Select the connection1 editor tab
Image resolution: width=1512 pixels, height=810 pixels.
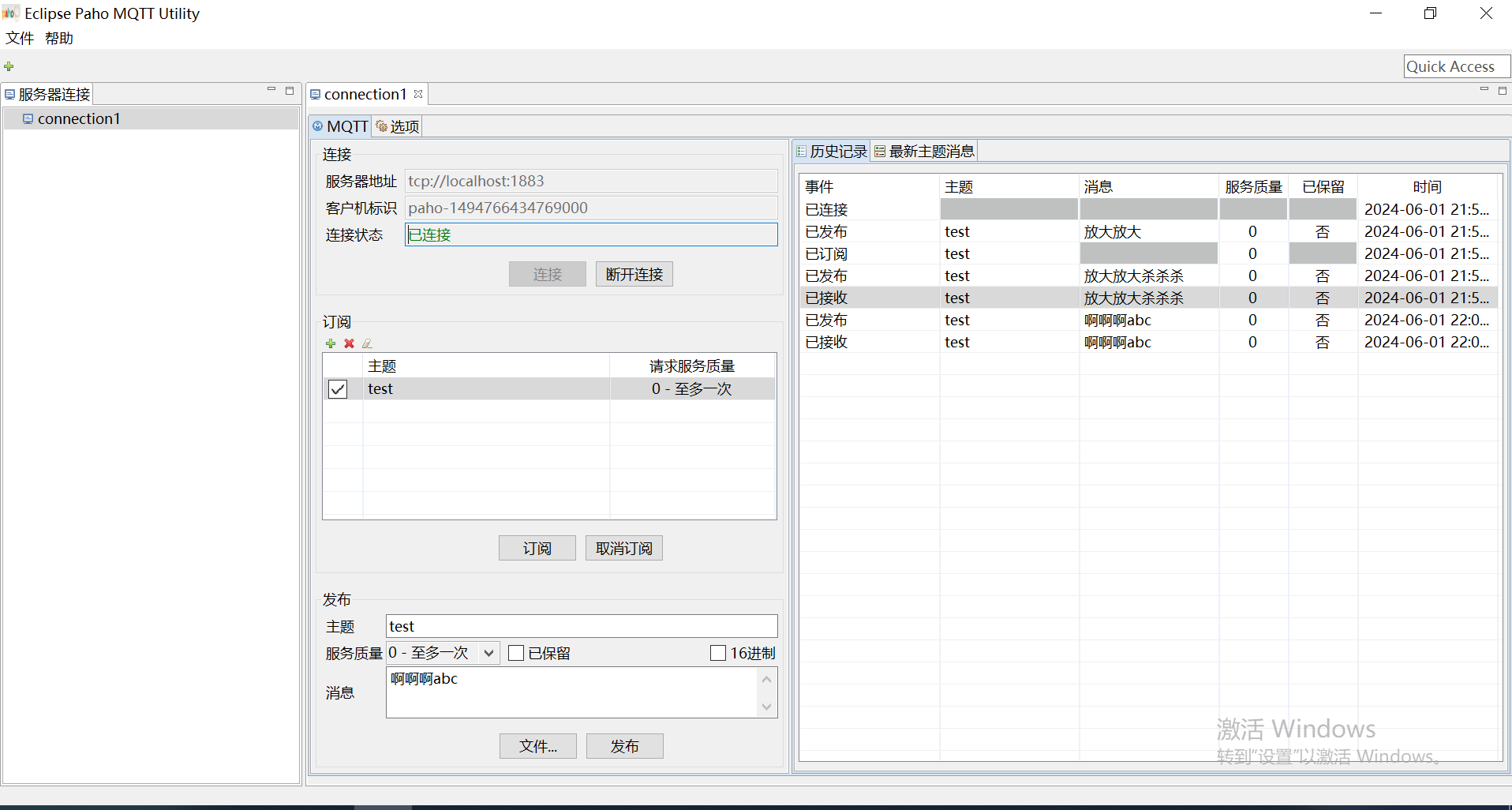tap(365, 94)
